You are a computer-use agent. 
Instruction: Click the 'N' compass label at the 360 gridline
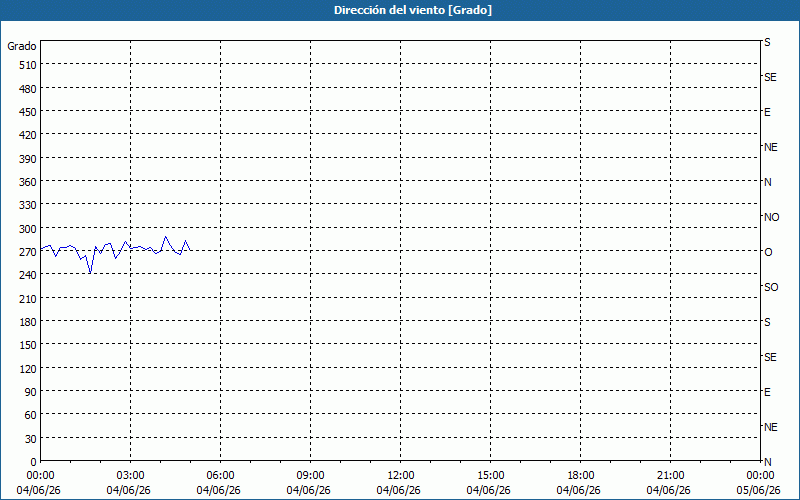click(x=767, y=182)
